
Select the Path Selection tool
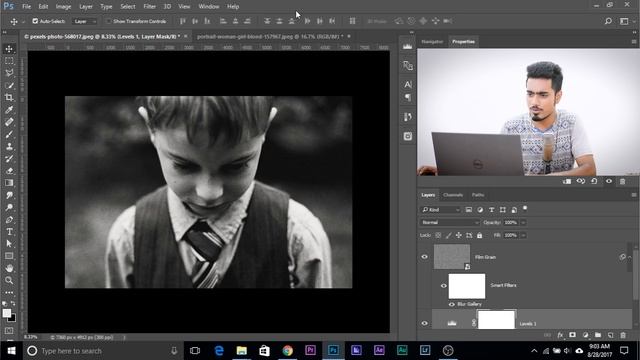coord(9,244)
